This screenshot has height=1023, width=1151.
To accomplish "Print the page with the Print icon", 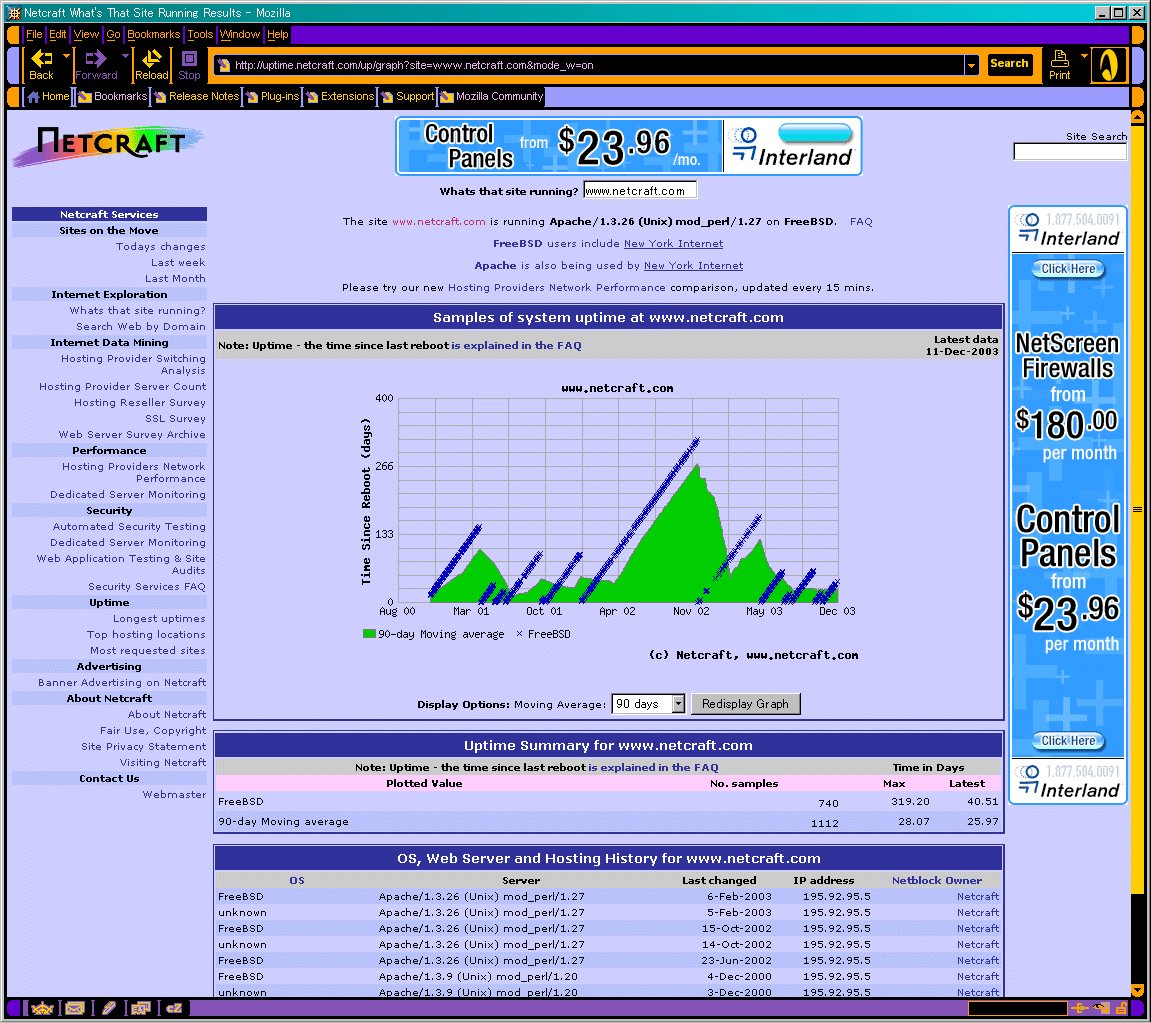I will (1059, 65).
